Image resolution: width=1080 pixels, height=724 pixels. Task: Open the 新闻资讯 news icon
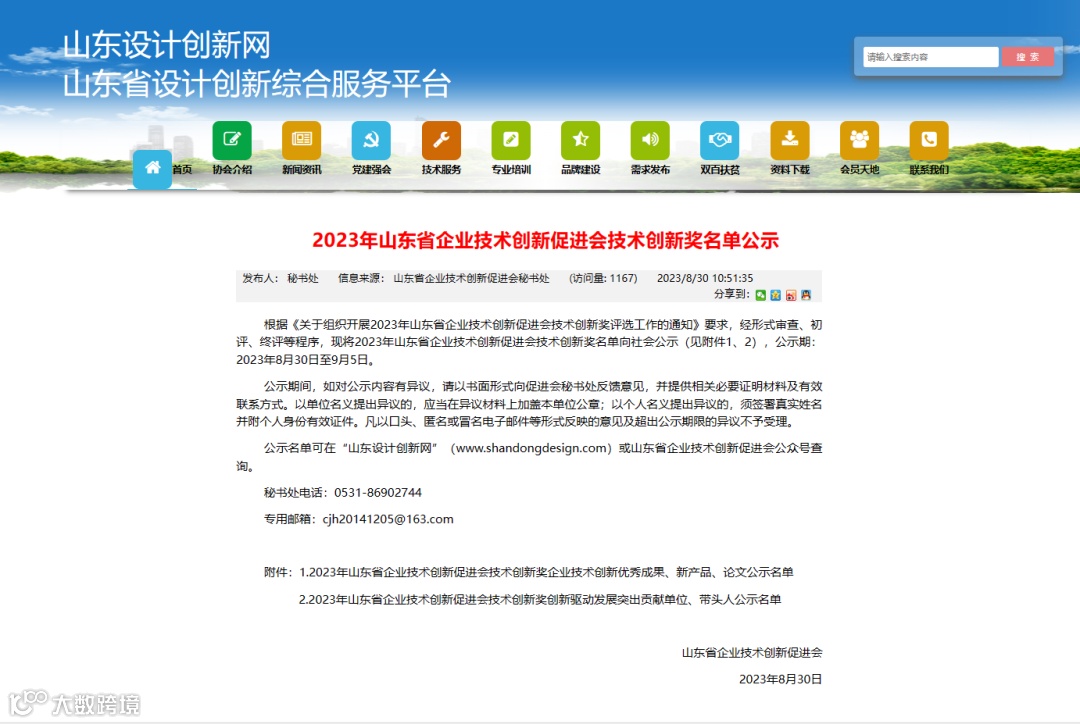click(x=302, y=140)
